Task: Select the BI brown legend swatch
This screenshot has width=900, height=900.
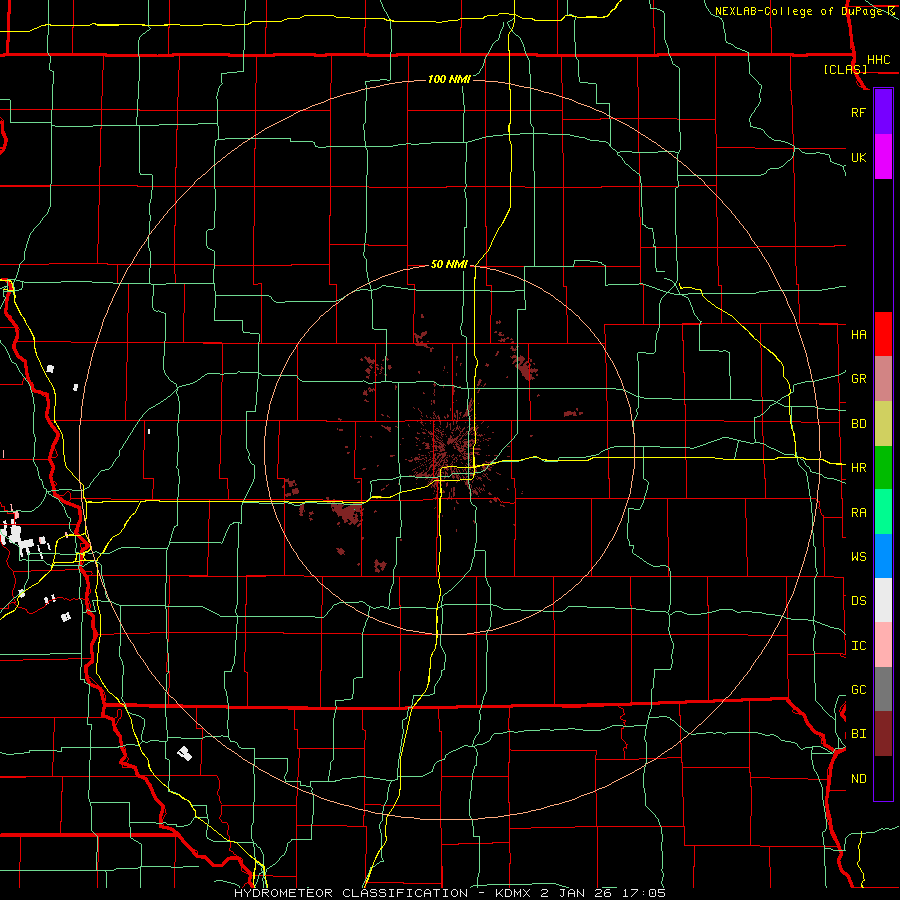Action: [883, 734]
